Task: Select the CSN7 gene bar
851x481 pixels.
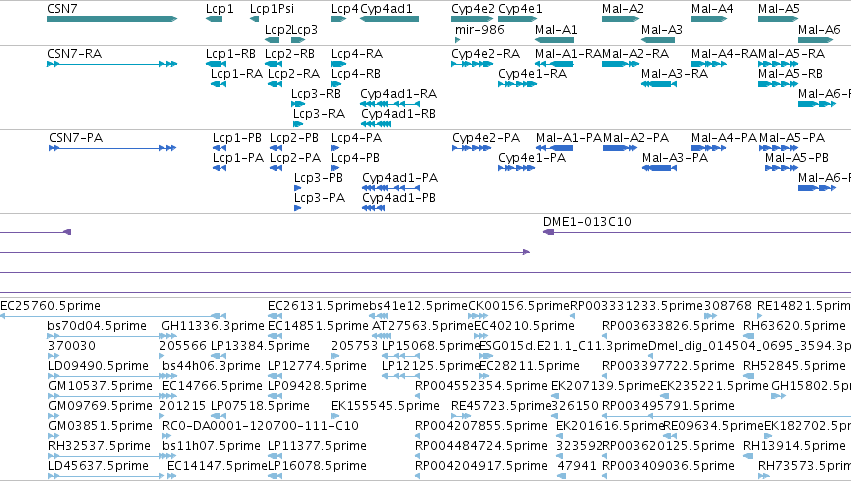Action: [112, 19]
